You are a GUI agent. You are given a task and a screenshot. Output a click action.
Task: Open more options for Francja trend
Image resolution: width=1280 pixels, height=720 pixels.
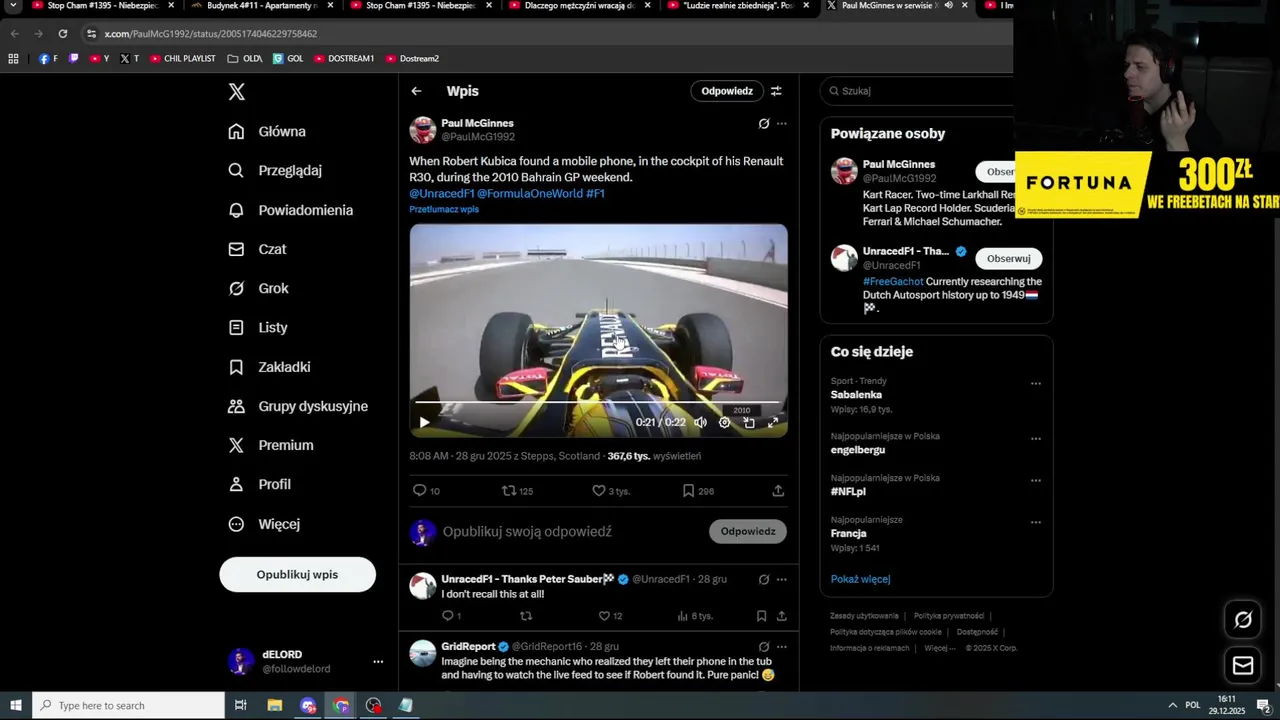tap(1036, 522)
